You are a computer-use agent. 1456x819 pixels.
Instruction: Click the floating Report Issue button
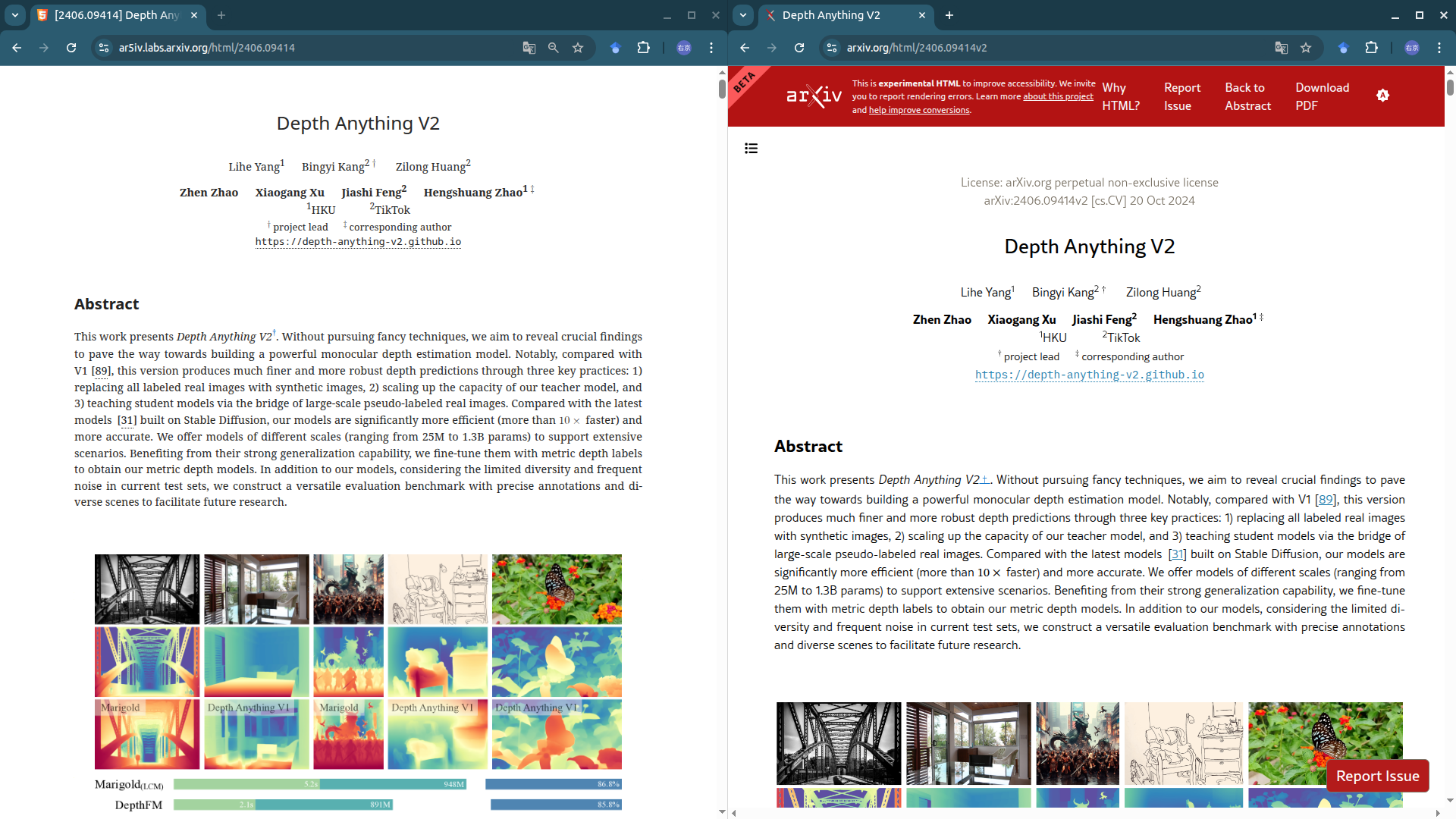coord(1377,776)
